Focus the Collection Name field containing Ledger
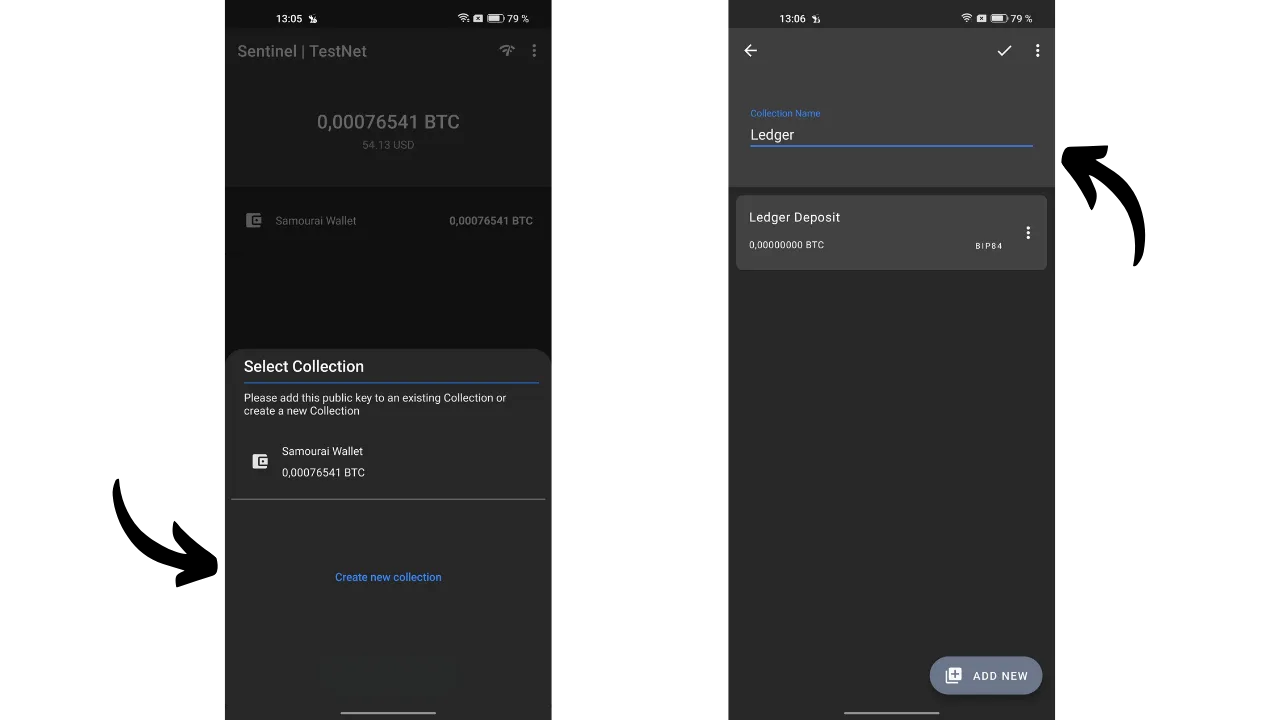 (x=890, y=135)
